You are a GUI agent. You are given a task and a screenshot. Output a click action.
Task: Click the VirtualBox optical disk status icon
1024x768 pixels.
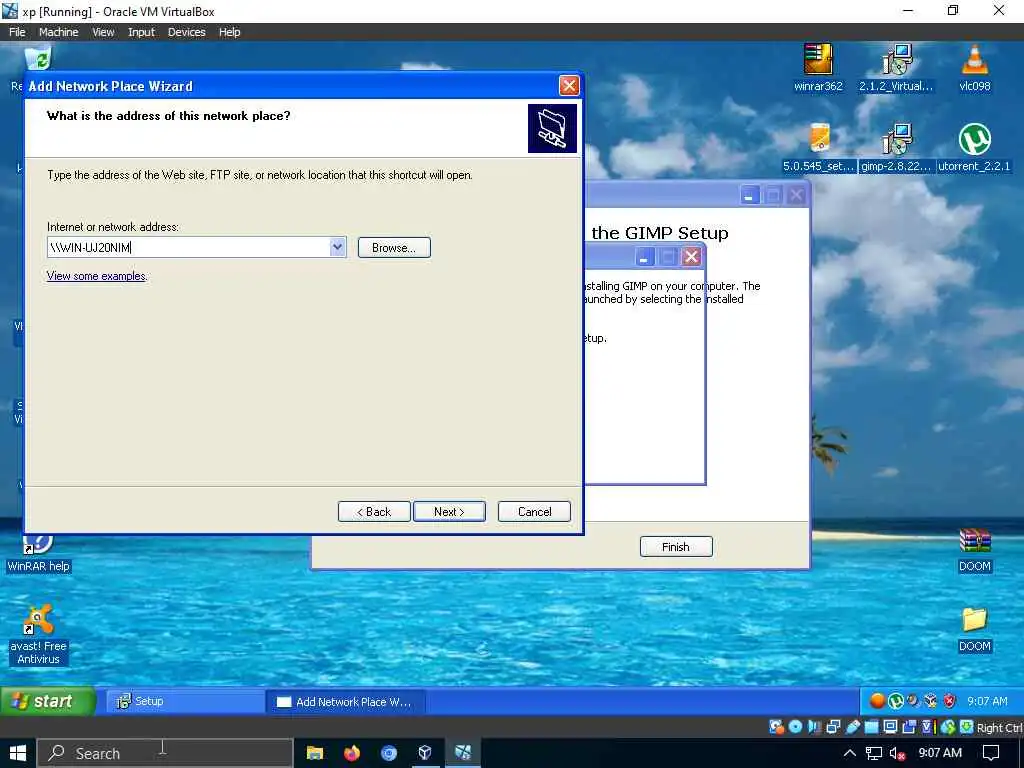point(795,727)
